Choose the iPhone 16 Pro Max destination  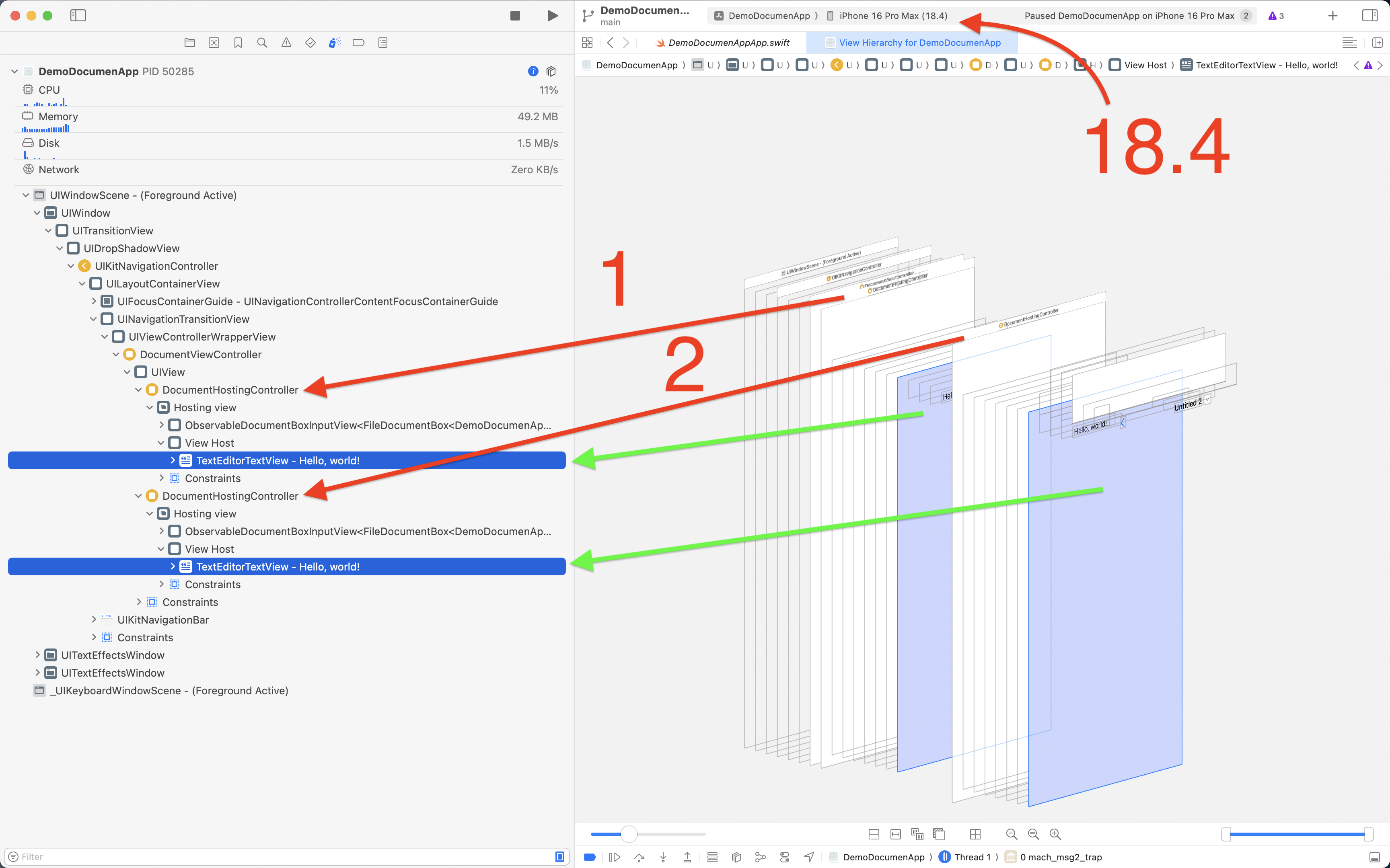coord(892,16)
